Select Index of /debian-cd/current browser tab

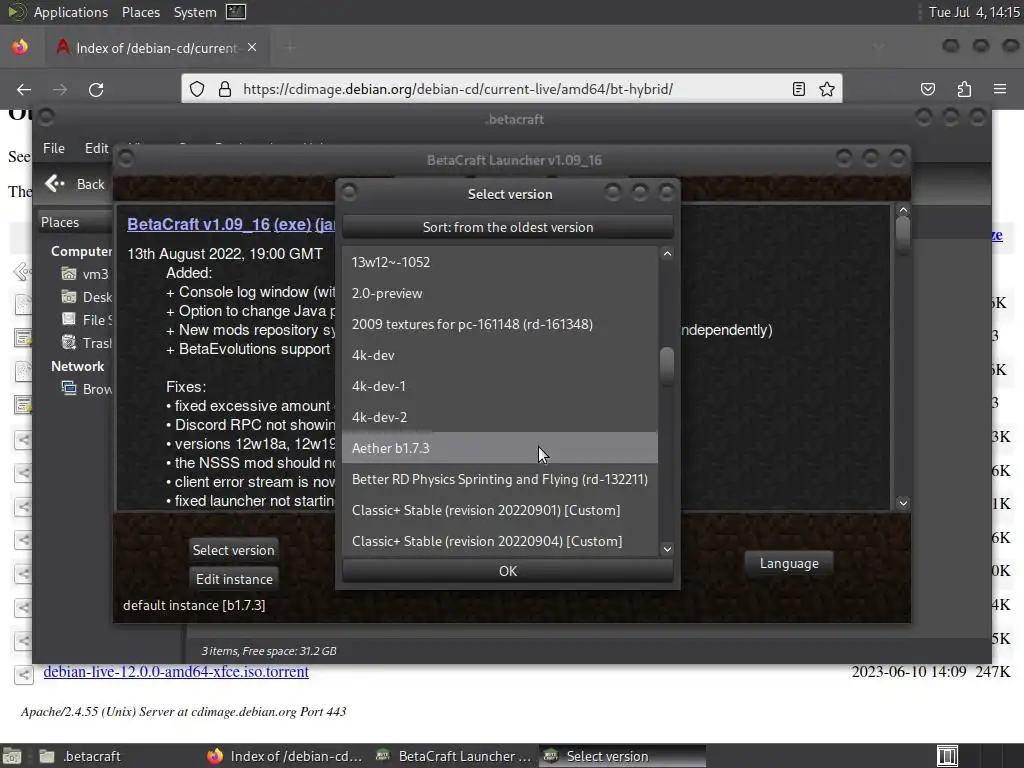point(157,48)
